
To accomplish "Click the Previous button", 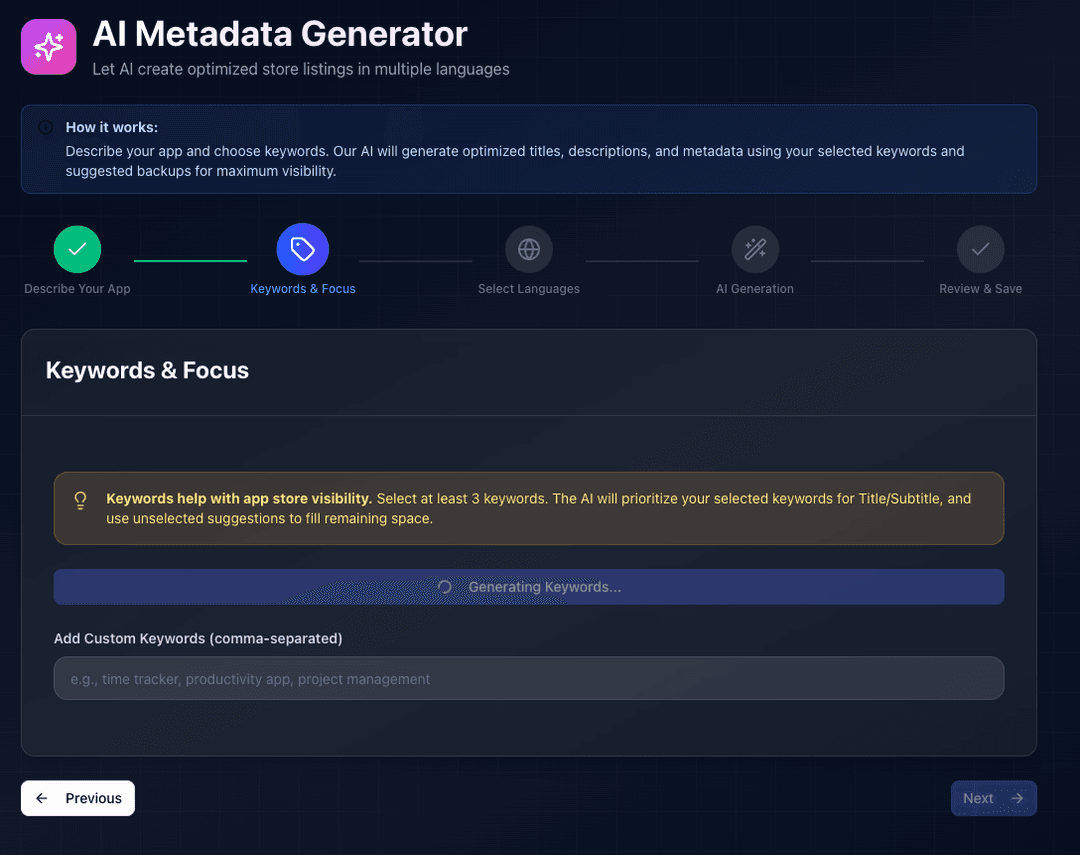I will pyautogui.click(x=77, y=798).
